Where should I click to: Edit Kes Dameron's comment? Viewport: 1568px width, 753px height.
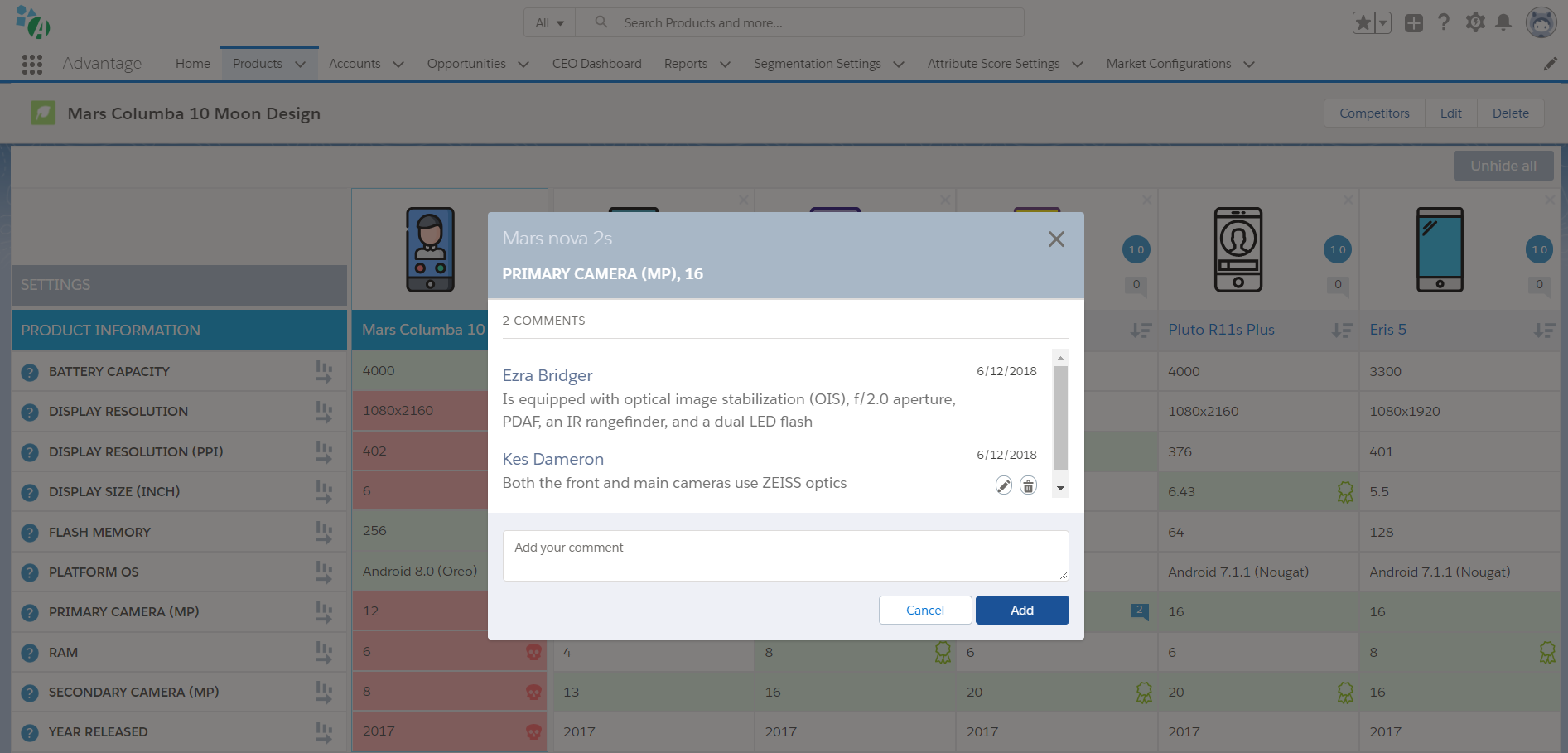point(1003,485)
